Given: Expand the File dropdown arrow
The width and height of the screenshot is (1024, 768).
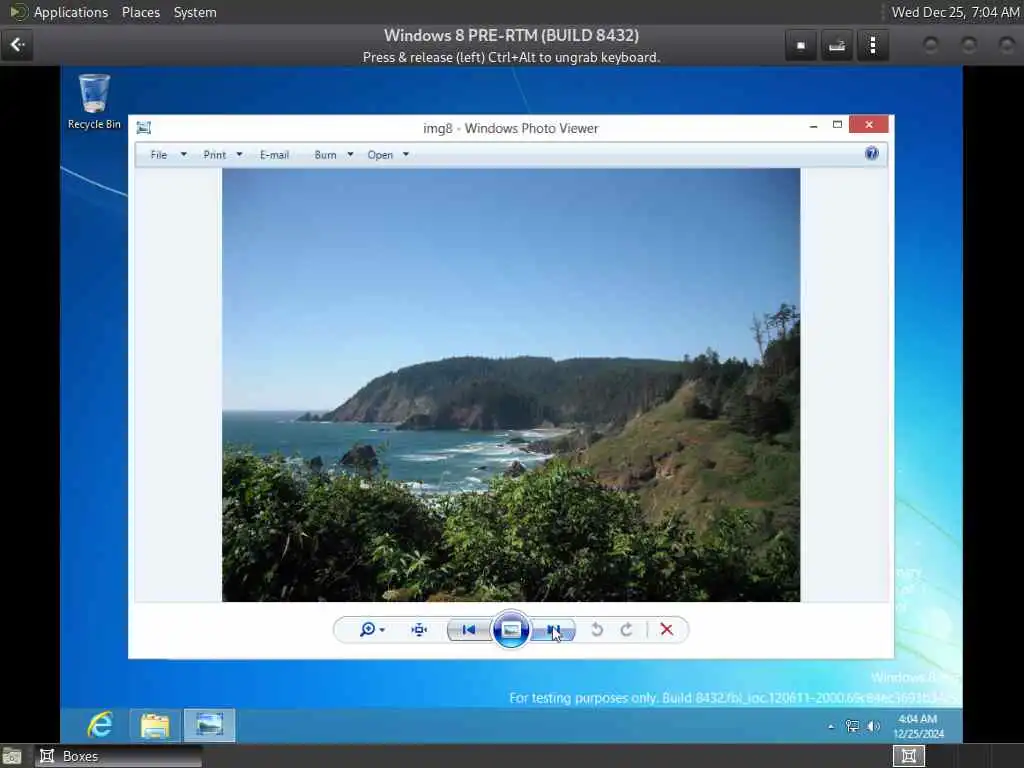Looking at the screenshot, I should (184, 155).
